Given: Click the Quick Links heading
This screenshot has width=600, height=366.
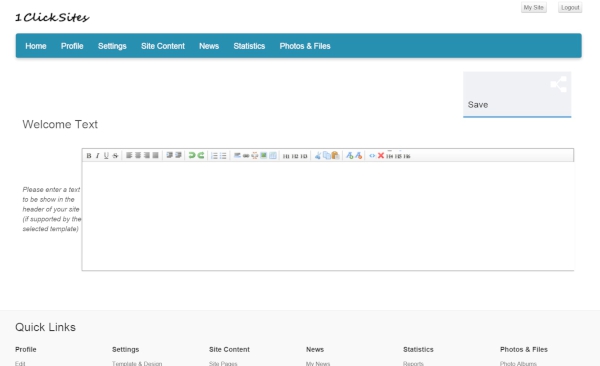Looking at the screenshot, I should tap(46, 327).
